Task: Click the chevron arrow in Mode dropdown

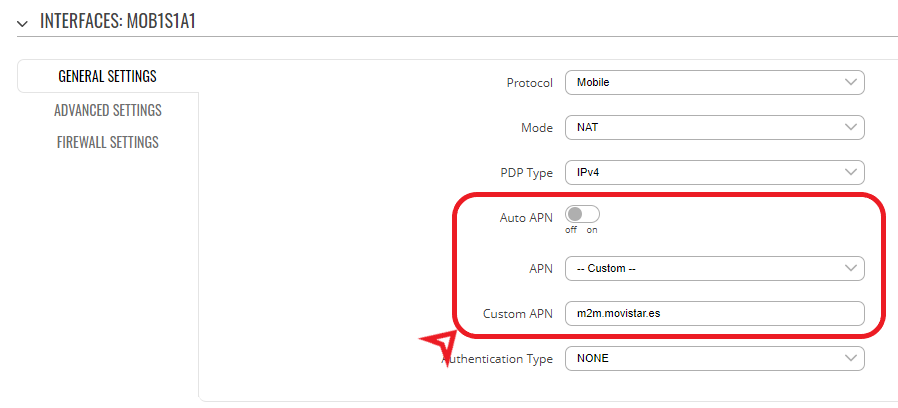Action: click(850, 128)
